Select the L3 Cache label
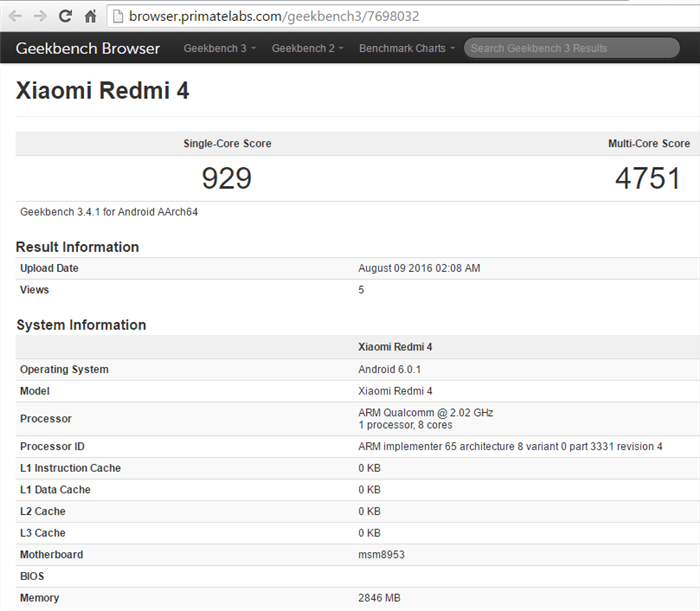 pos(43,533)
